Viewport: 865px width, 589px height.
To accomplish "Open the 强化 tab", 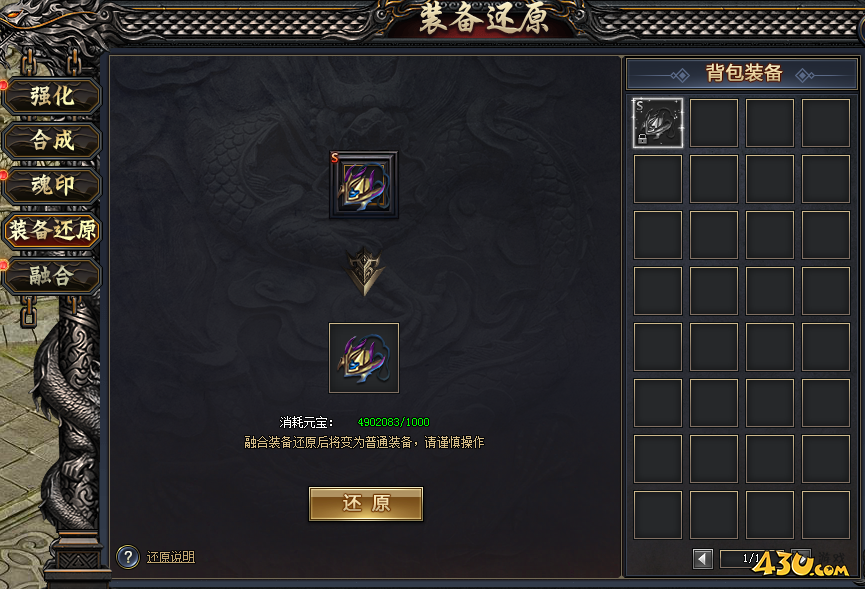I will [52, 96].
